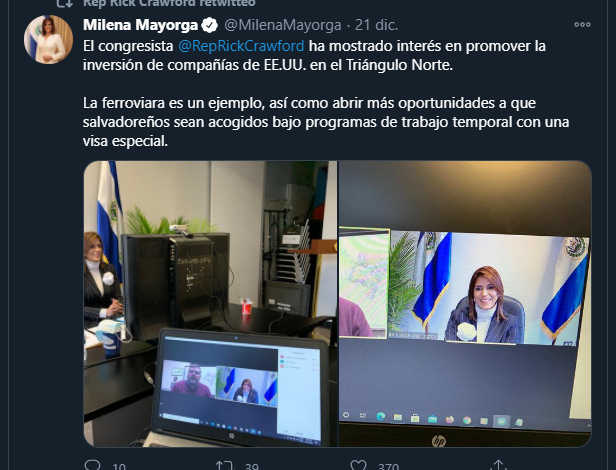Visit the @MilenaMayorga handle link
Viewport: 616px width, 470px height.
tap(282, 25)
